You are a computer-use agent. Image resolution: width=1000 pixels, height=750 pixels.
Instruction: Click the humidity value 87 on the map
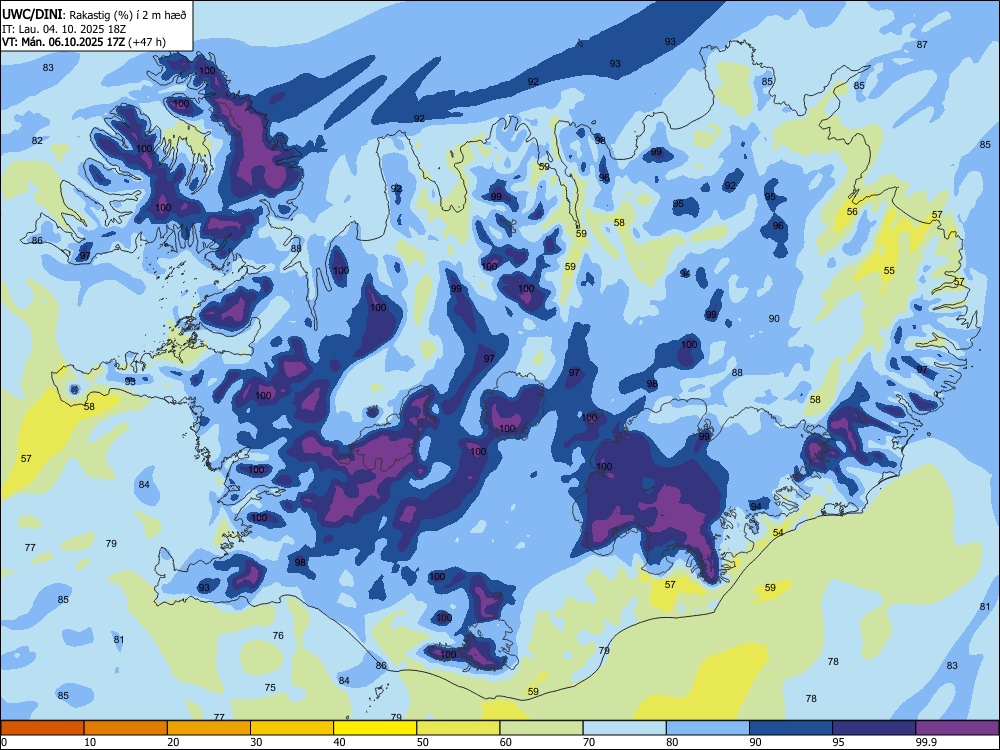coord(922,45)
